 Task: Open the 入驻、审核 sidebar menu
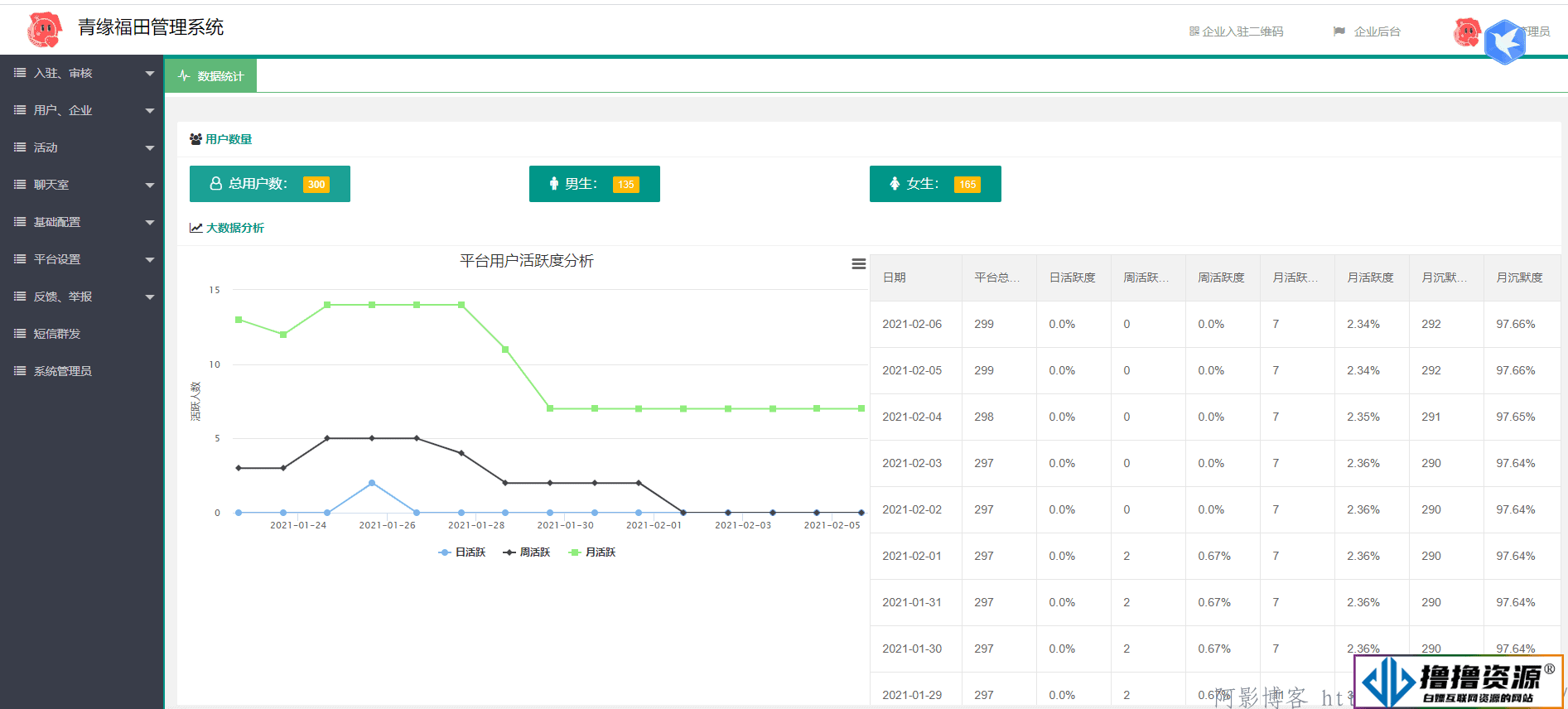82,73
